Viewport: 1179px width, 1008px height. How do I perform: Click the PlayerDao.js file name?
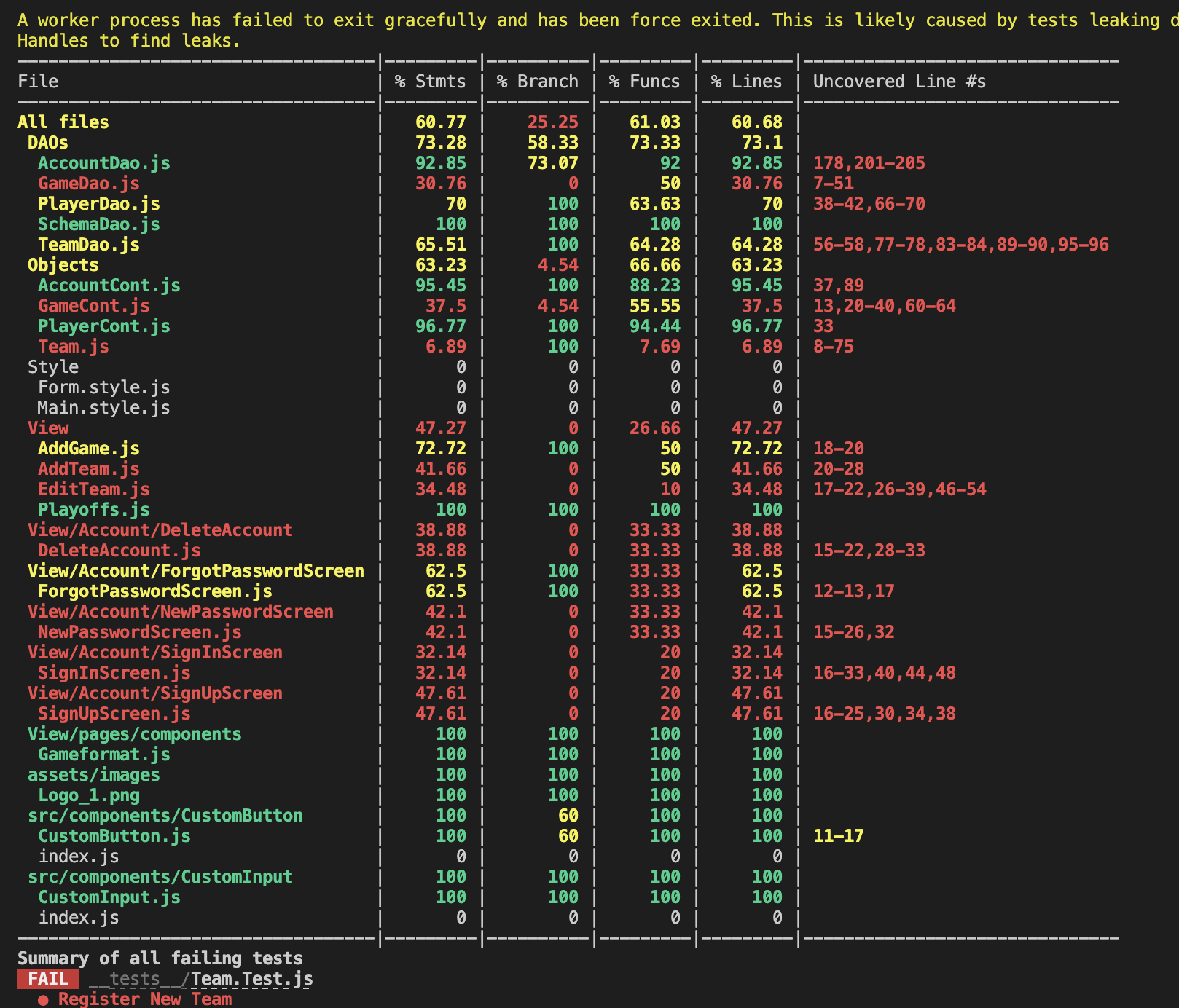99,204
